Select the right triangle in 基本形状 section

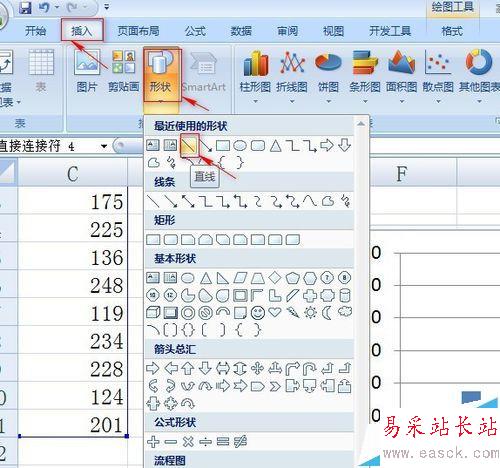pos(223,278)
